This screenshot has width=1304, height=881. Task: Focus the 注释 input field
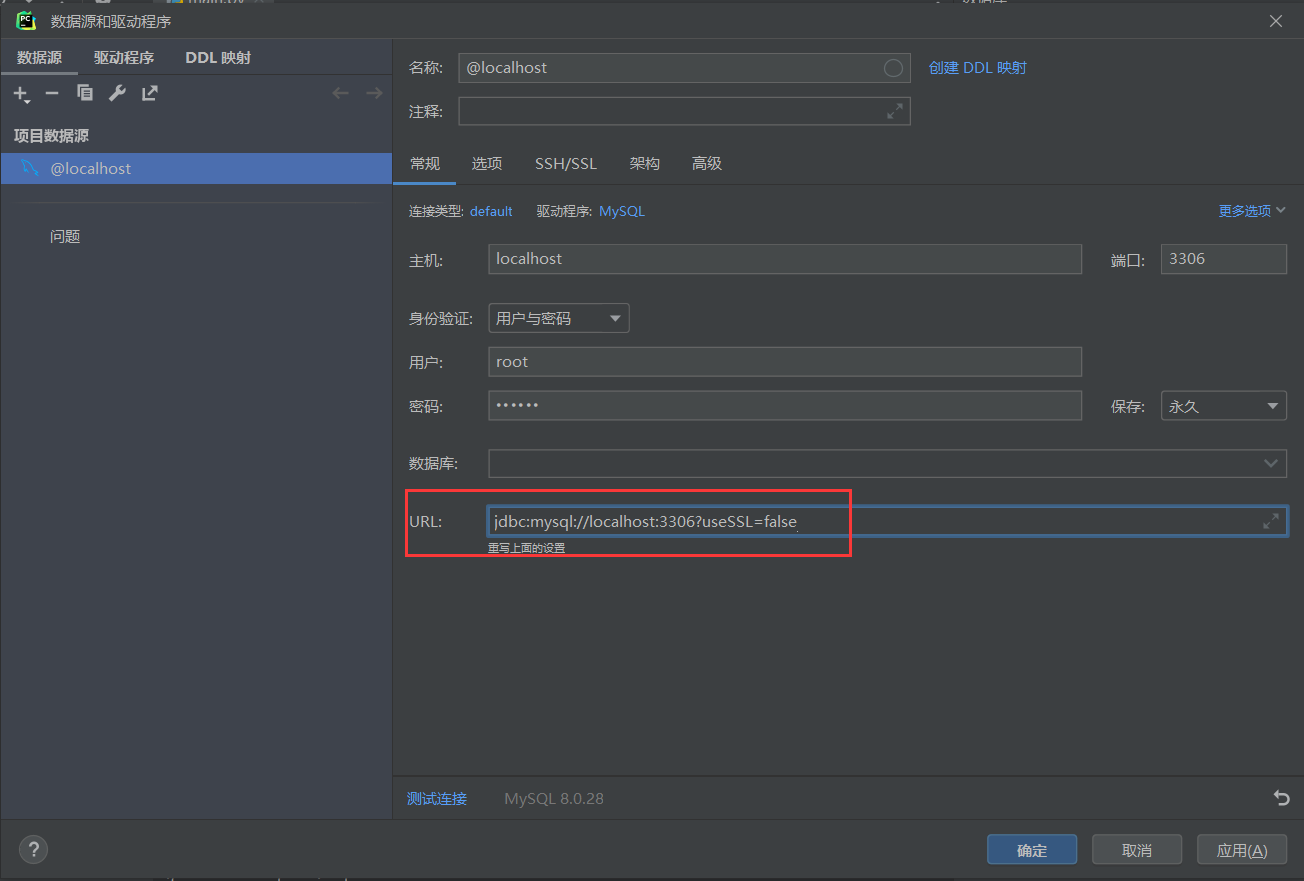[684, 111]
